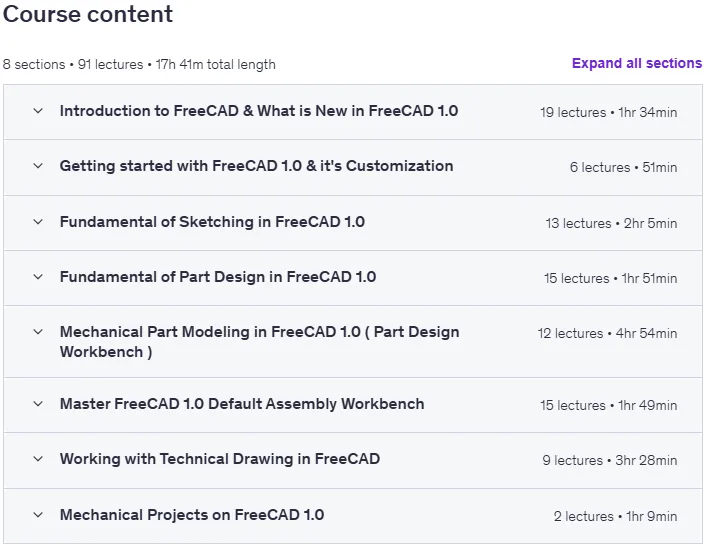Click the 9 lectures 3hr 28min label
705x546 pixels.
[x=610, y=460]
